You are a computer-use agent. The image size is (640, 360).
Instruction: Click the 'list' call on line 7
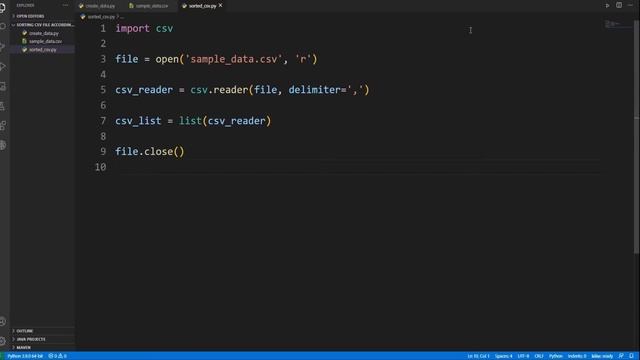click(190, 121)
